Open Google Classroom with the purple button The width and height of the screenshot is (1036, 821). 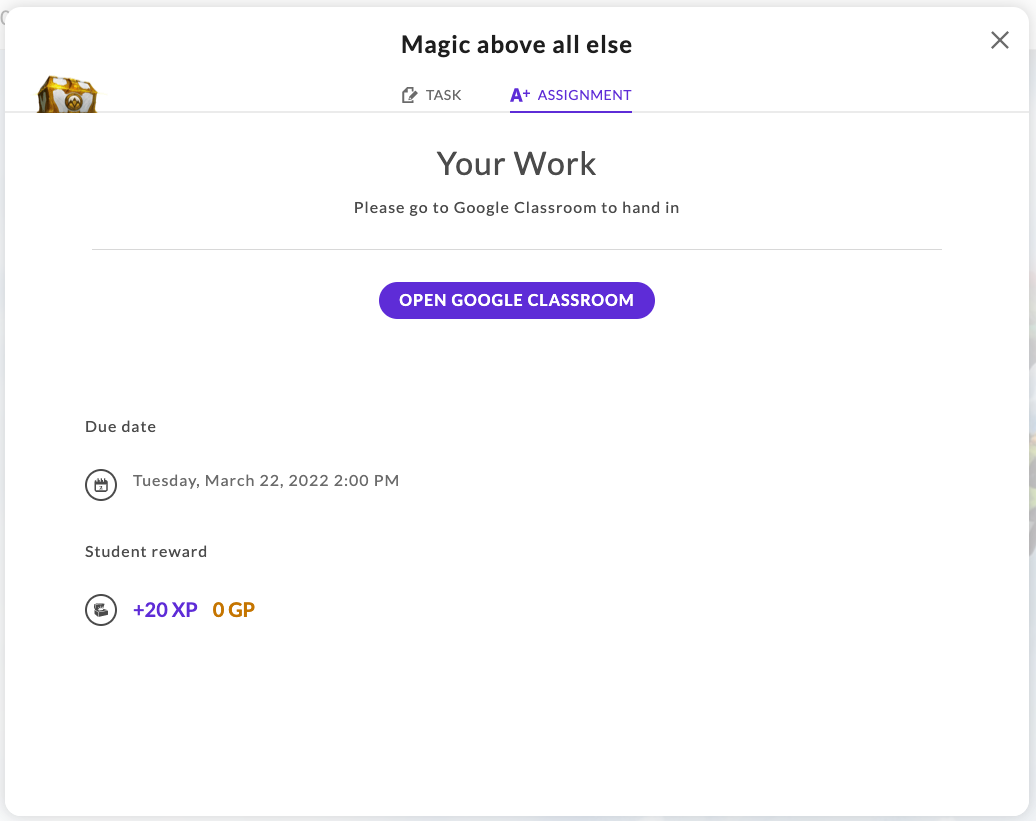pos(517,301)
